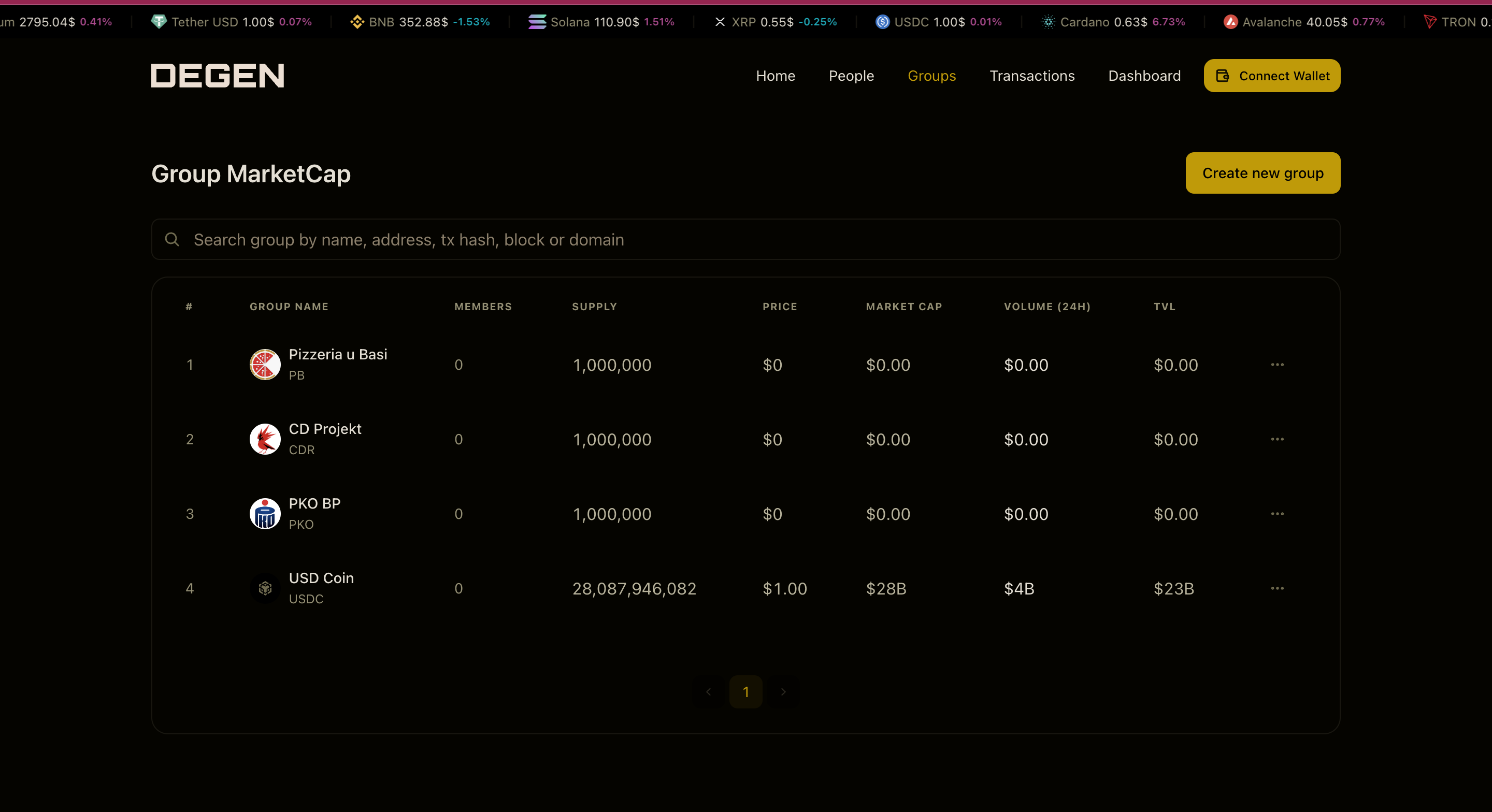Expand more options for USD Coin row
Screen dimensions: 1492x812
tap(1277, 588)
